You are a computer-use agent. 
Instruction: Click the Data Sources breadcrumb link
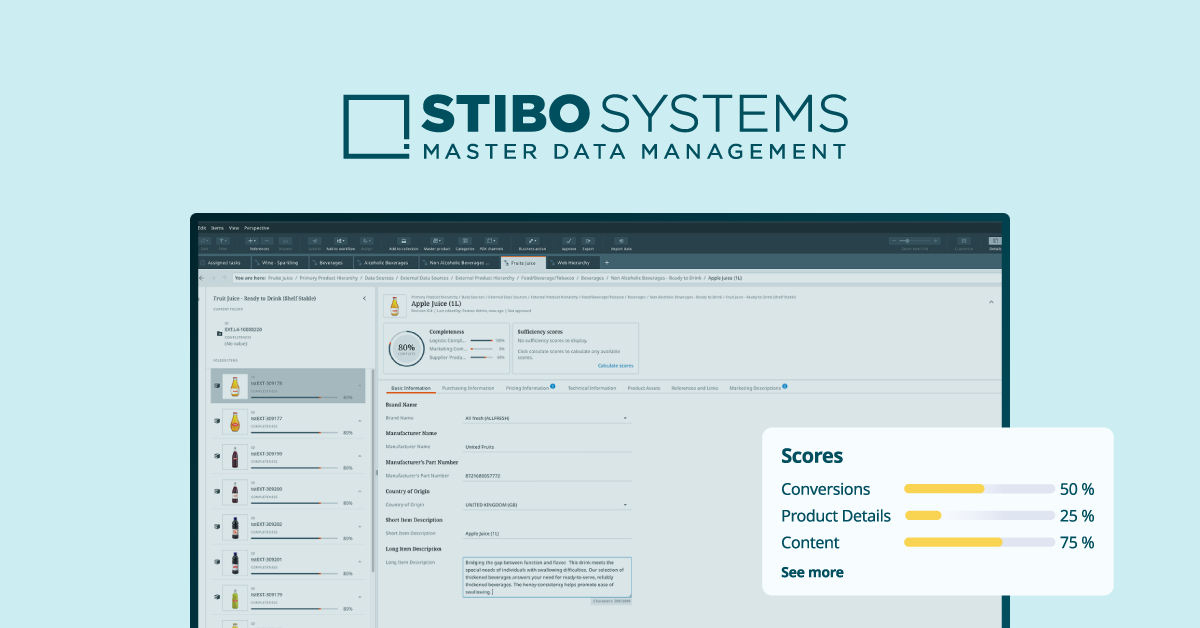point(379,278)
